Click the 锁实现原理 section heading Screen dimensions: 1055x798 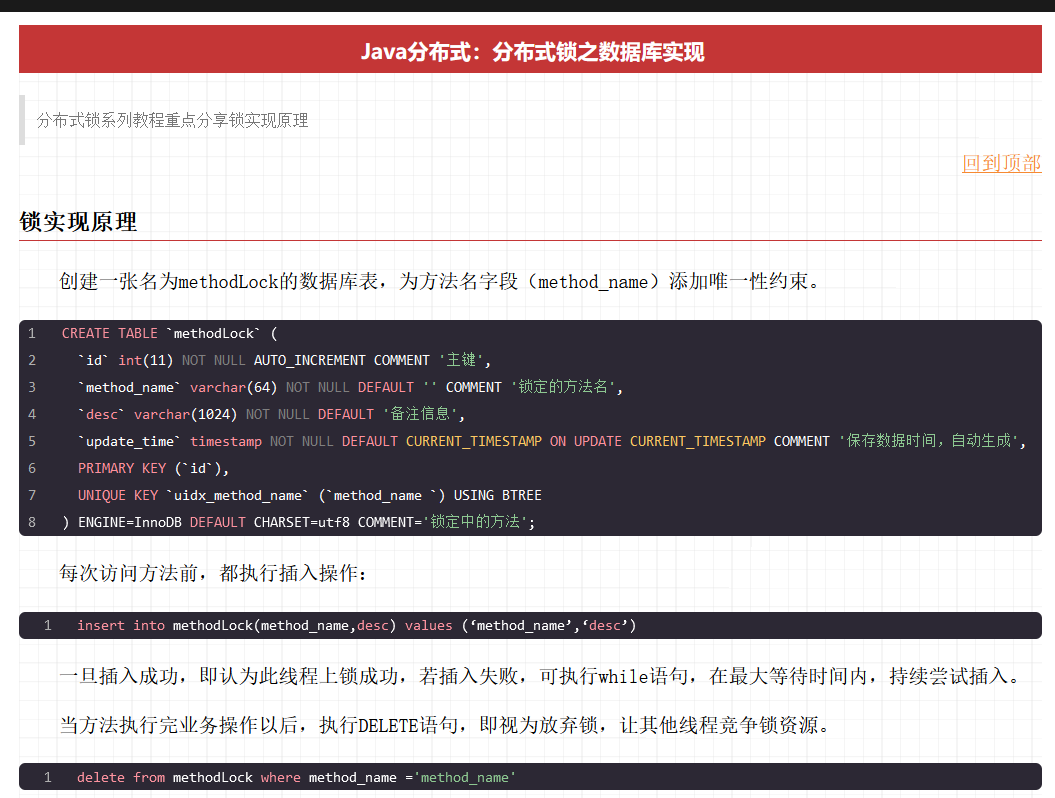click(78, 222)
